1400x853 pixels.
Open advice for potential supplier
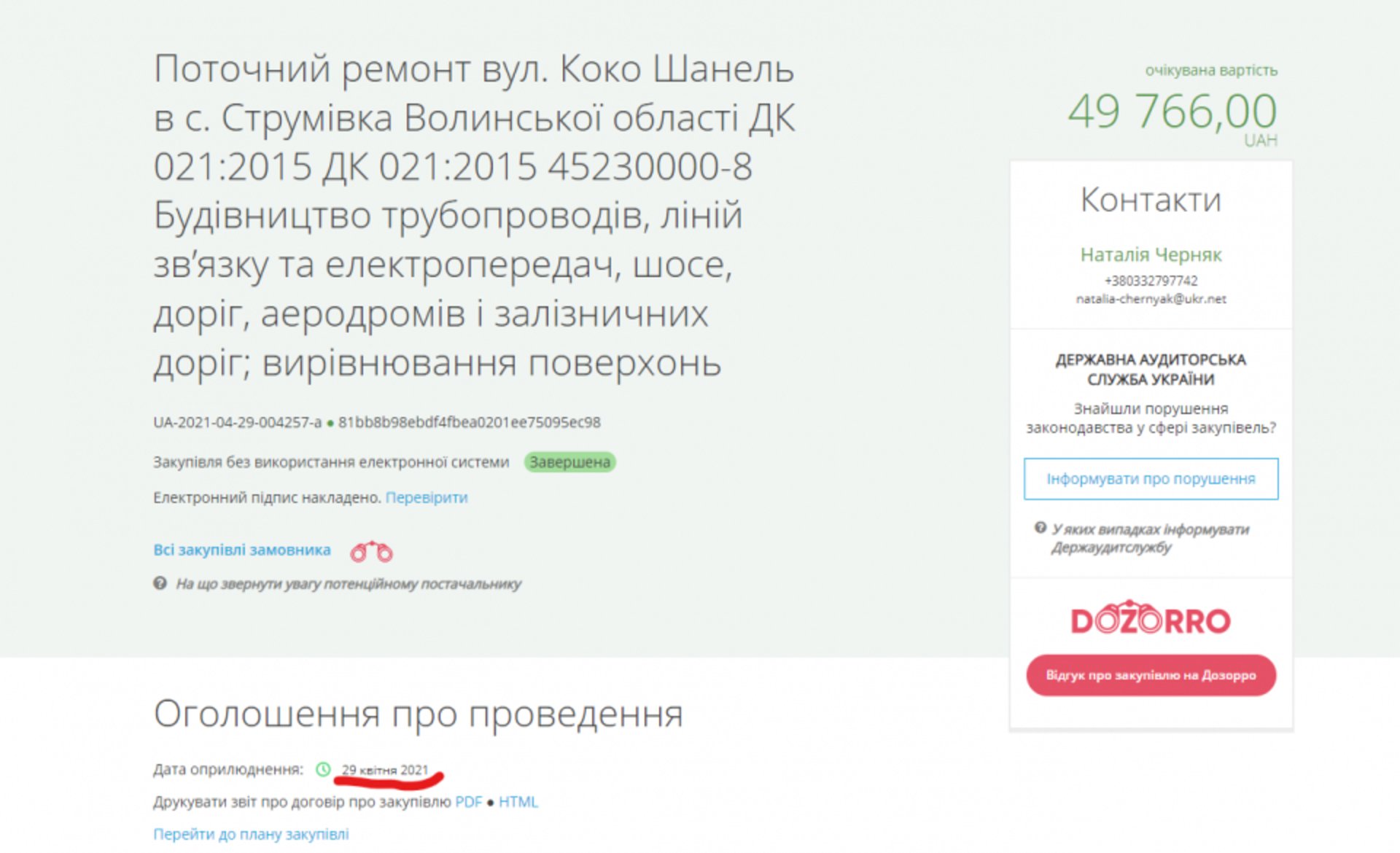point(349,584)
